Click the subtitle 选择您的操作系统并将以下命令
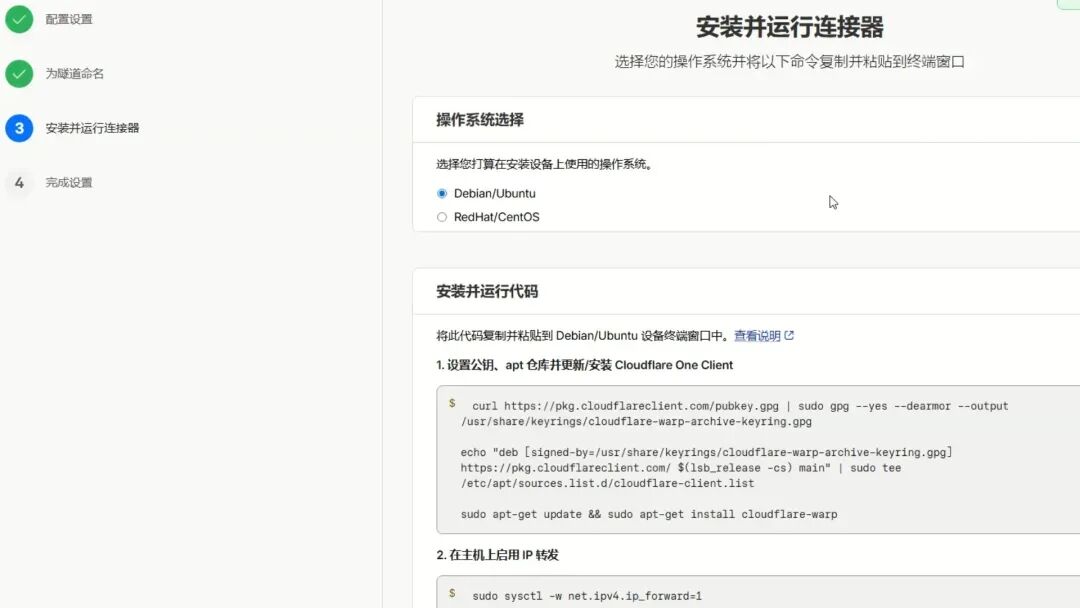 (x=789, y=62)
